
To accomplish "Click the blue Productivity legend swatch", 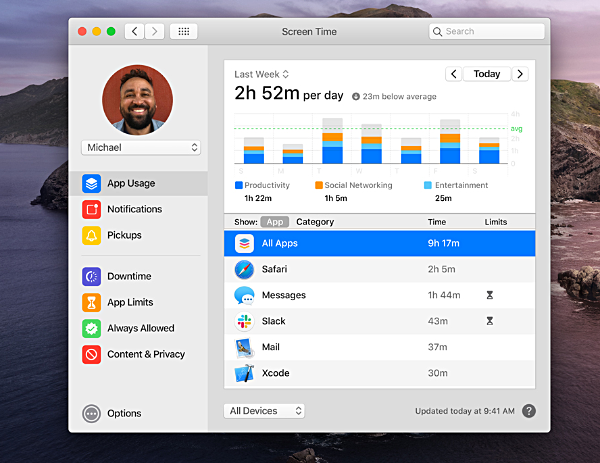I will (238, 186).
